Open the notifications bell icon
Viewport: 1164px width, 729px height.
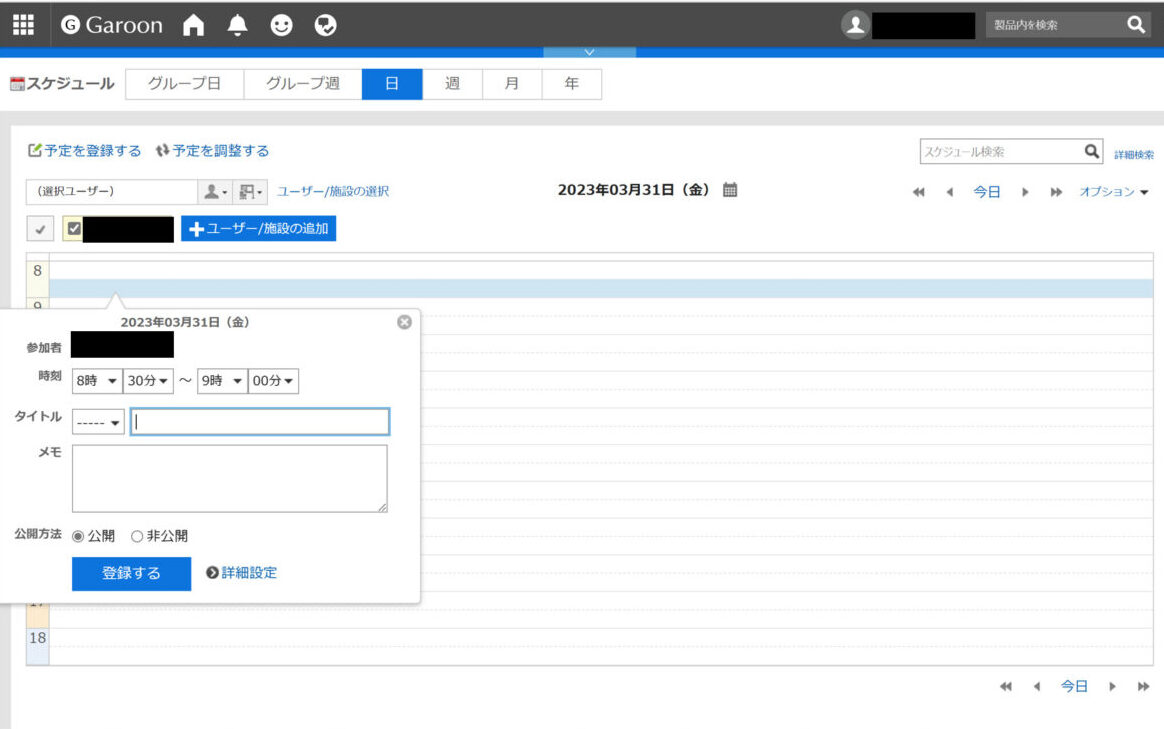click(x=237, y=23)
